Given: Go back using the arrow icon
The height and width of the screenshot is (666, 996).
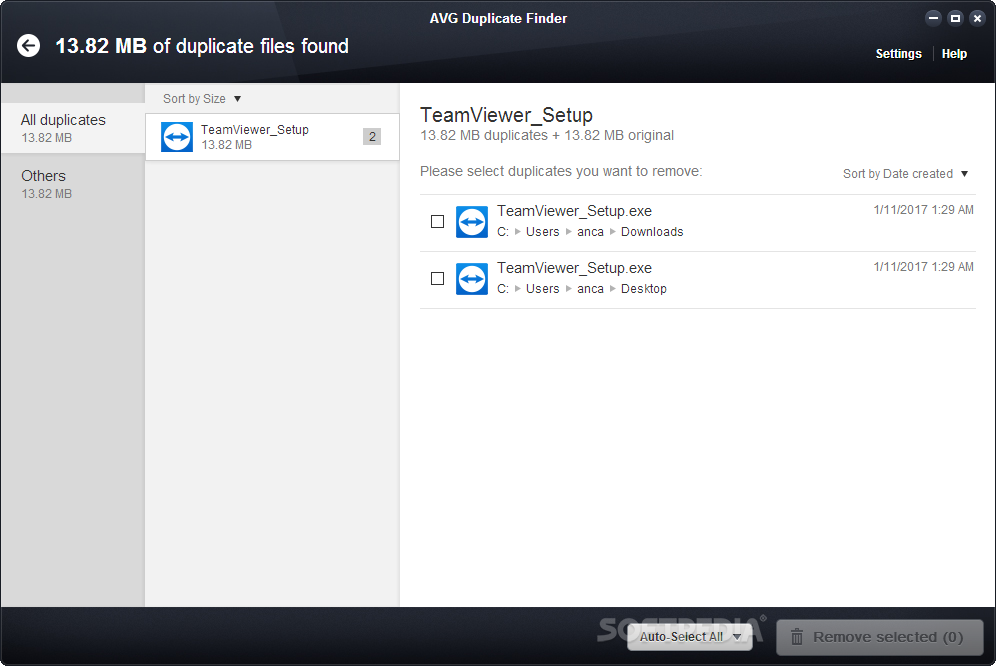Looking at the screenshot, I should [x=28, y=46].
